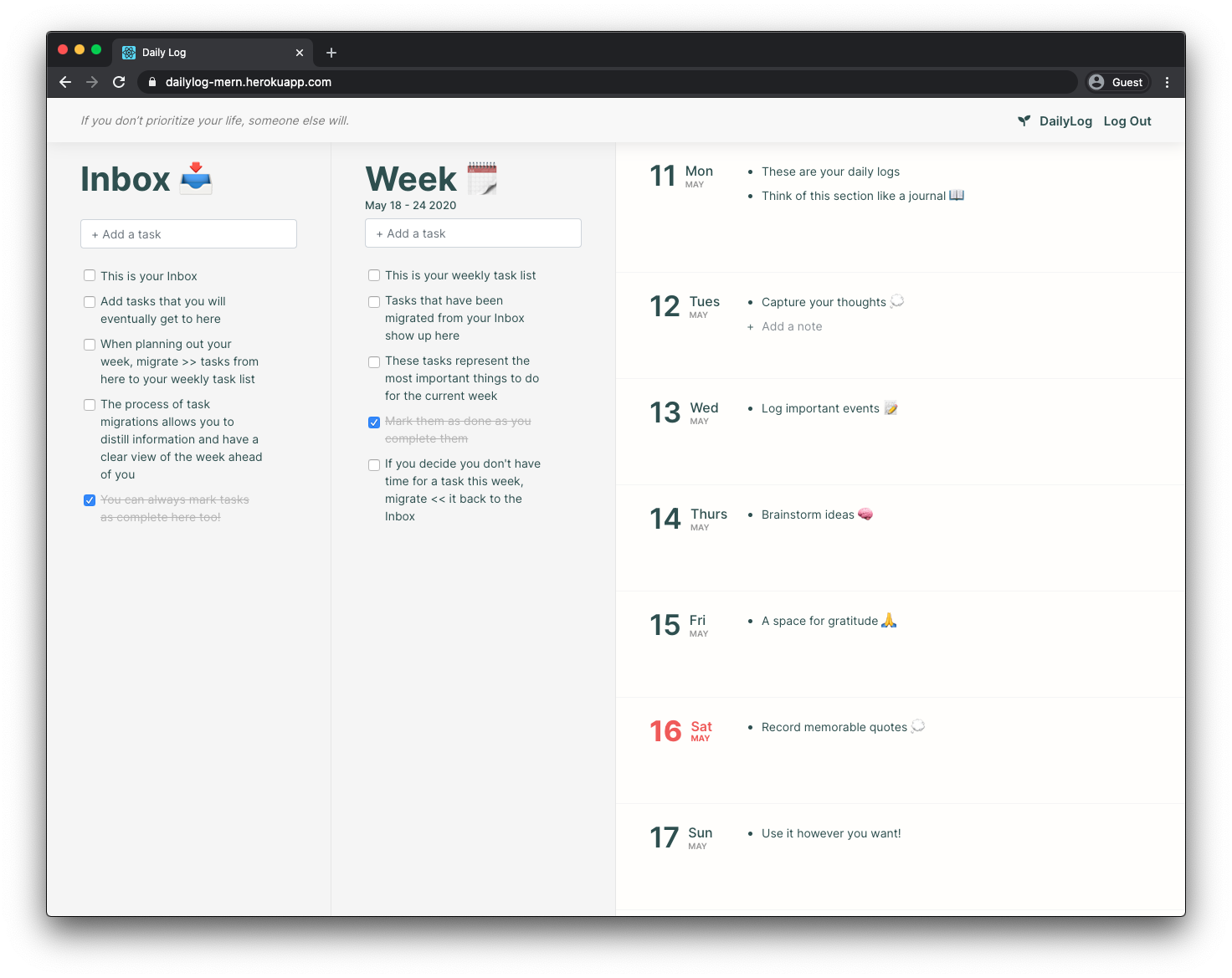The image size is (1232, 978).
Task: Open a new browser tab with the plus
Action: (x=331, y=52)
